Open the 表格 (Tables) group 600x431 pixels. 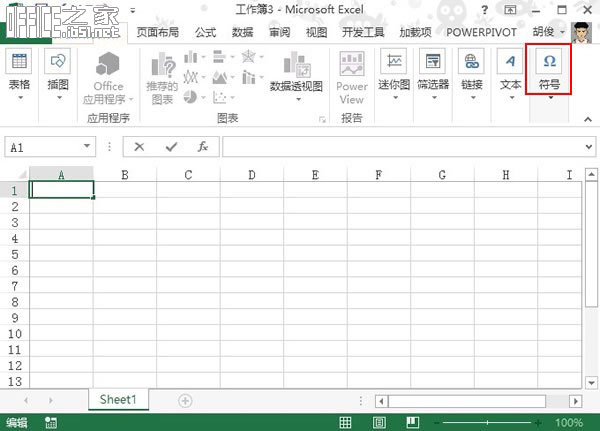19,75
